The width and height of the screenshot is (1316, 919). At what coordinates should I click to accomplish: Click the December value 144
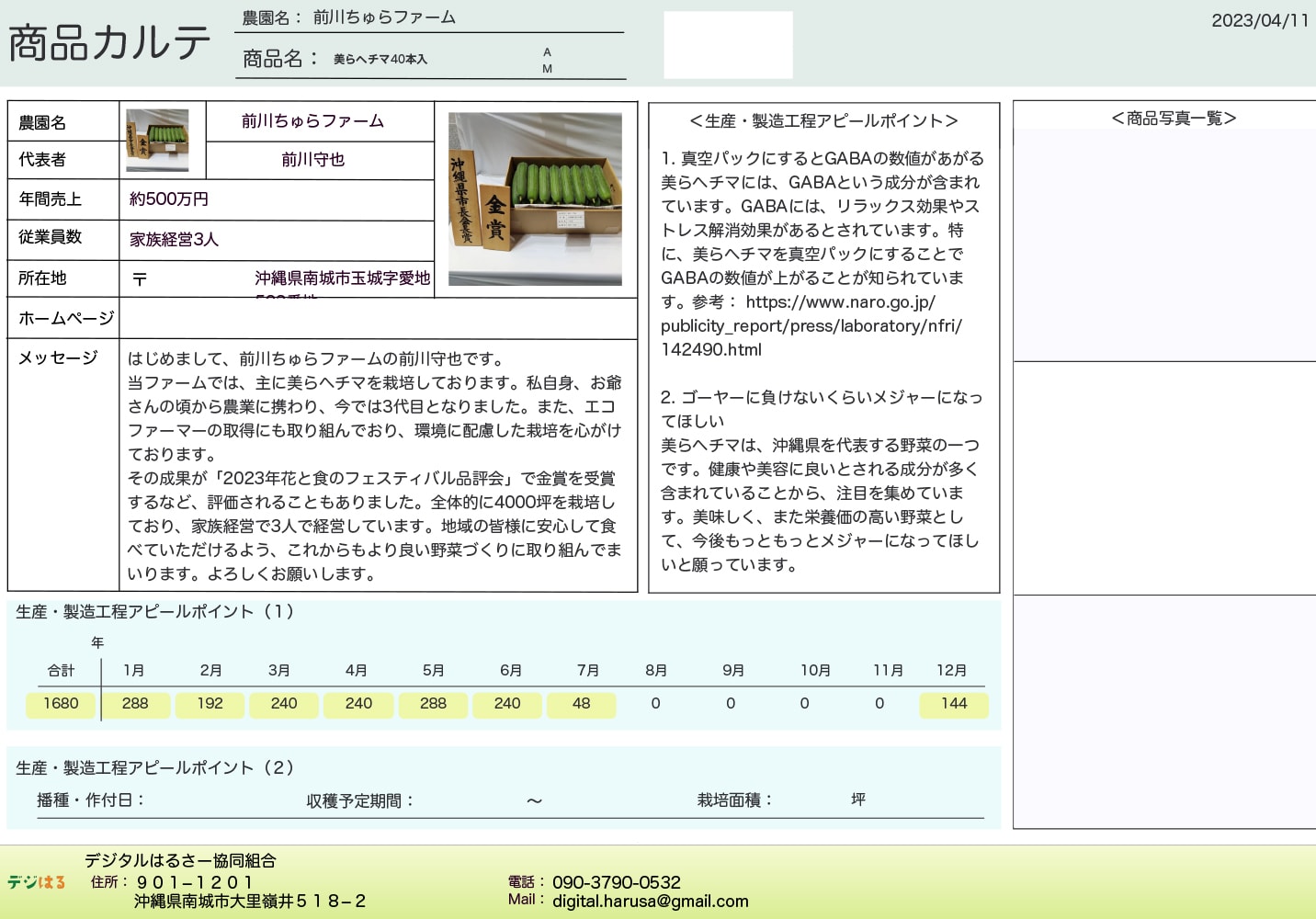click(953, 704)
